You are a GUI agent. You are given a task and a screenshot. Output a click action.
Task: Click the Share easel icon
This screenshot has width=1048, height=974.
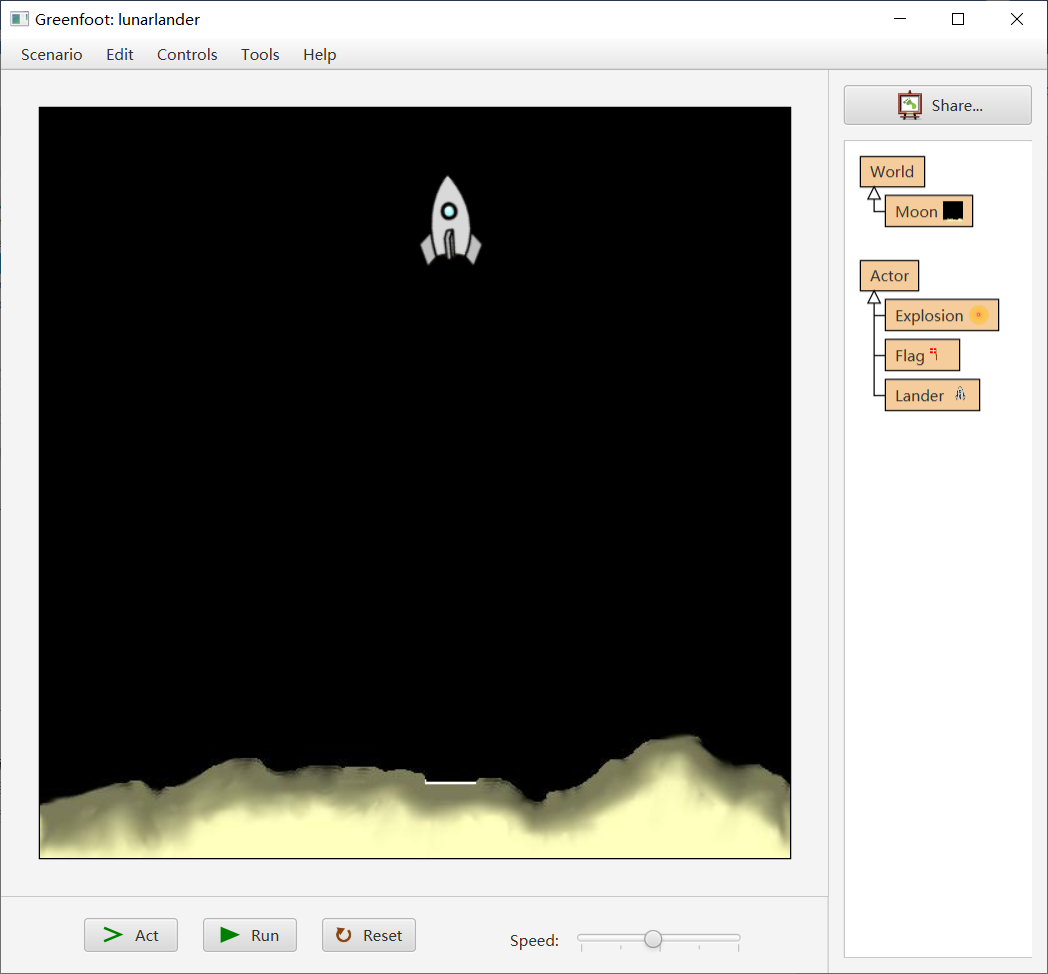[x=909, y=105]
